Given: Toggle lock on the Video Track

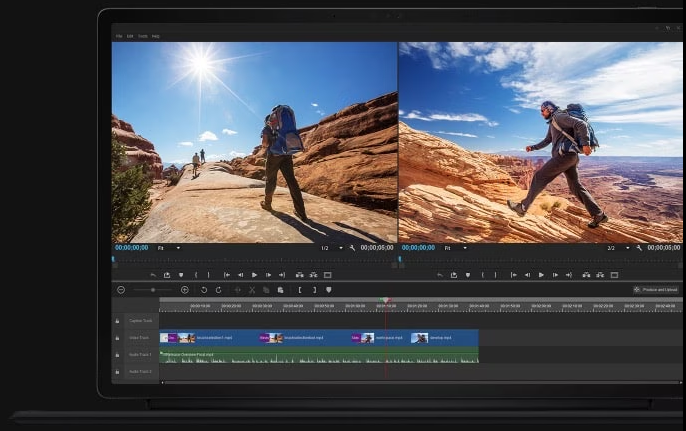Looking at the screenshot, I should [117, 338].
